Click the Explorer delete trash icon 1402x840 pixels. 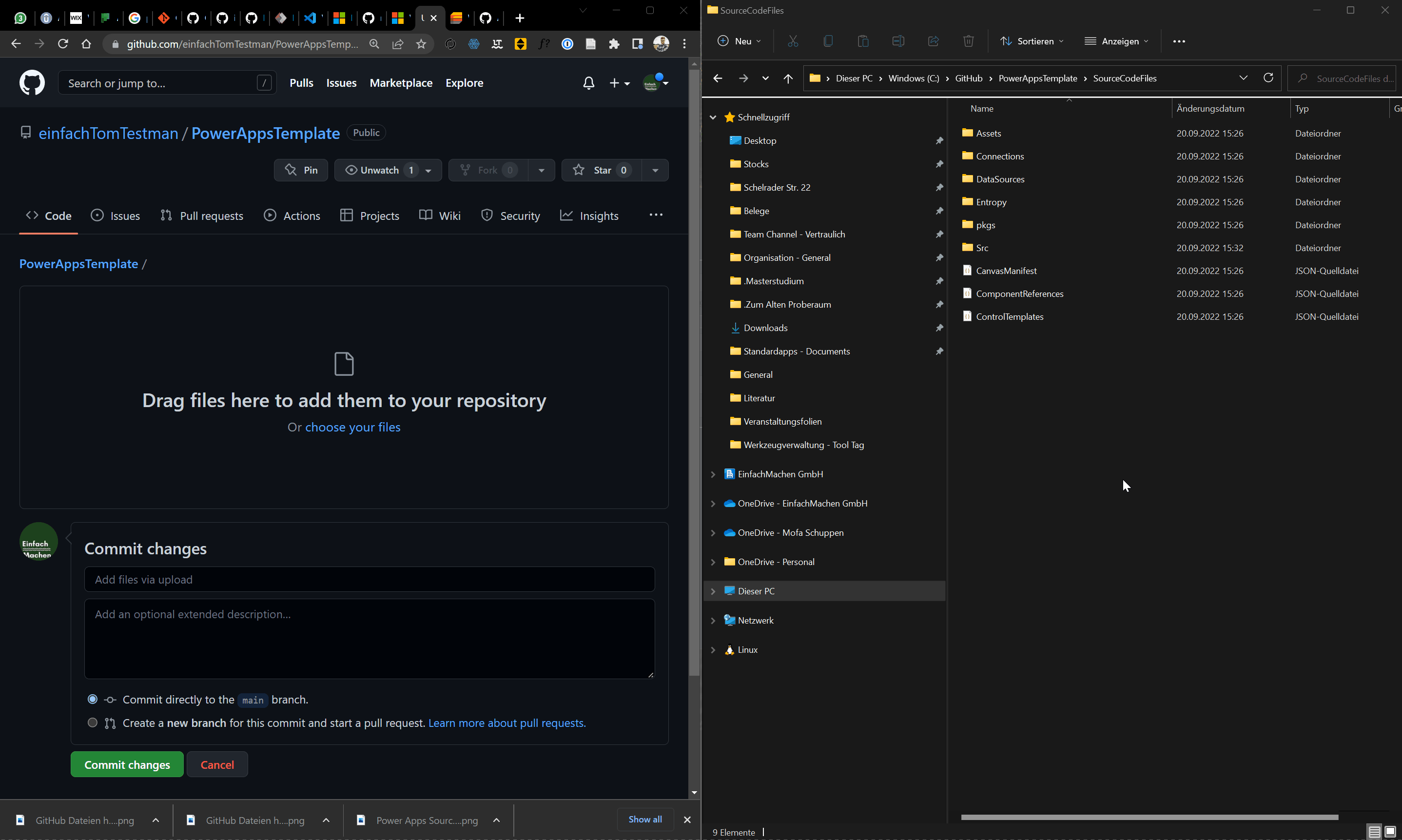[969, 41]
